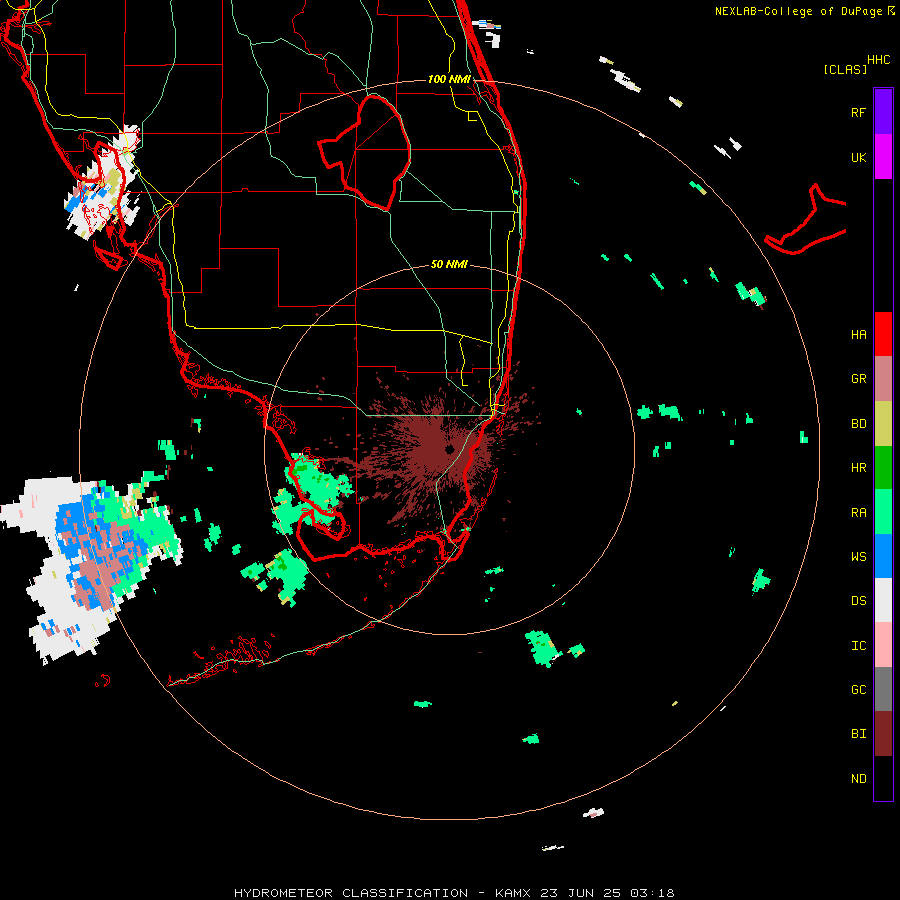Click the WS legend label
The width and height of the screenshot is (900, 900).
tap(858, 557)
